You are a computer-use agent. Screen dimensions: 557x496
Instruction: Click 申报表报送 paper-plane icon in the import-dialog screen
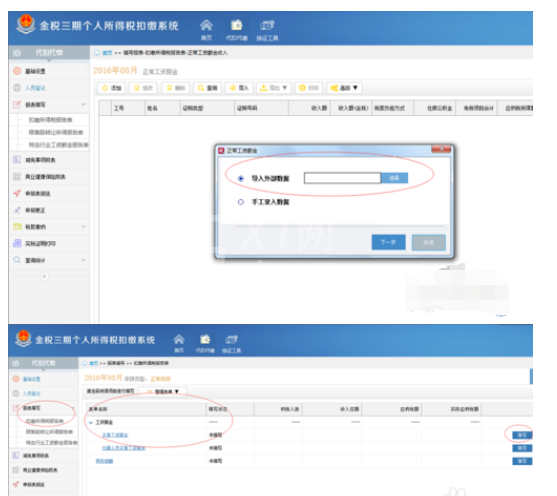tap(17, 193)
